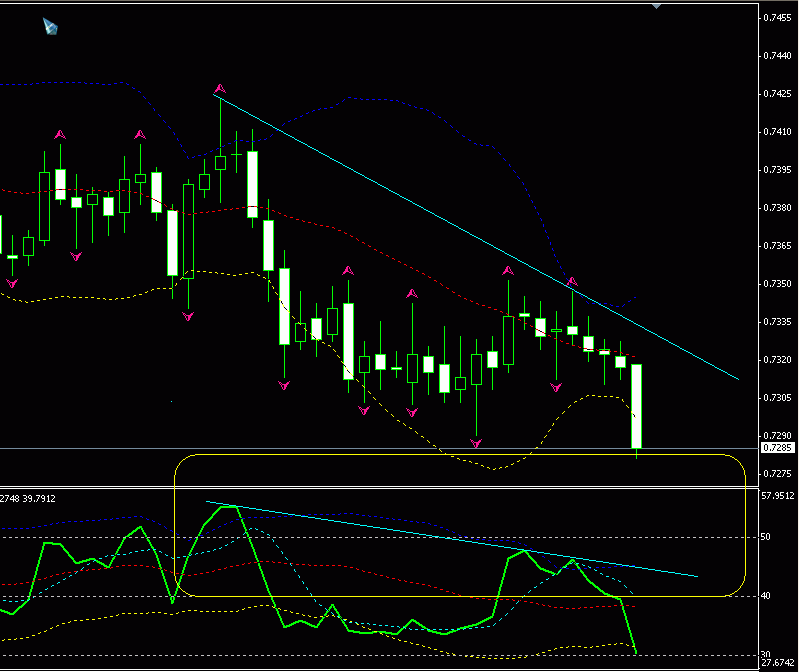Click the 0.7410 price axis label
The width and height of the screenshot is (800, 672).
[x=778, y=132]
